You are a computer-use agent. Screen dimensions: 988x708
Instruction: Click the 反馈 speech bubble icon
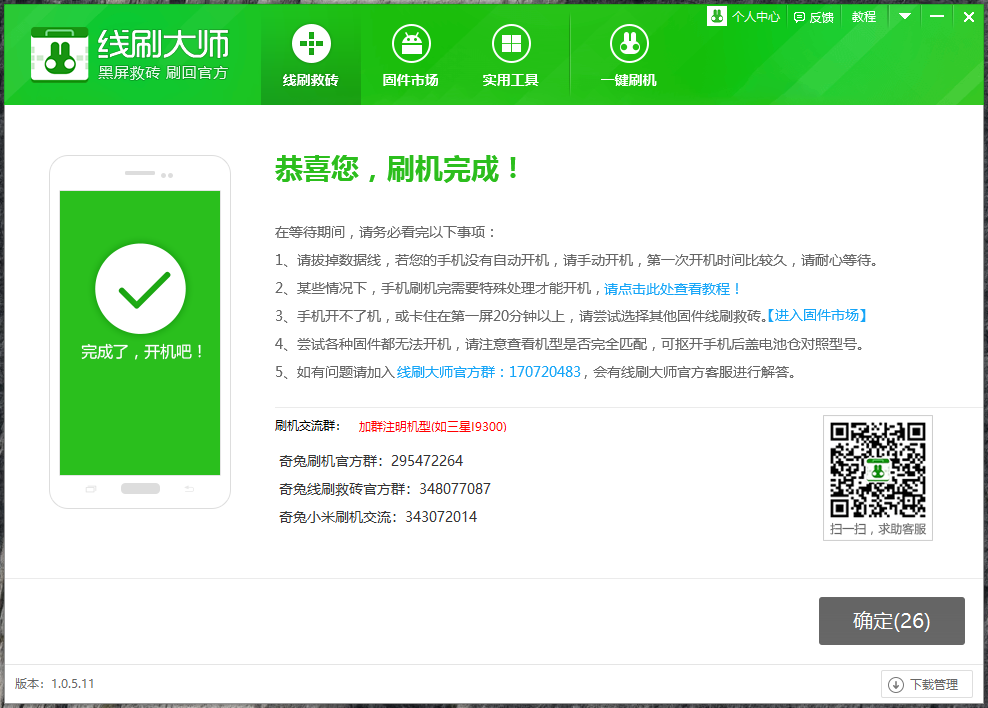tap(799, 18)
